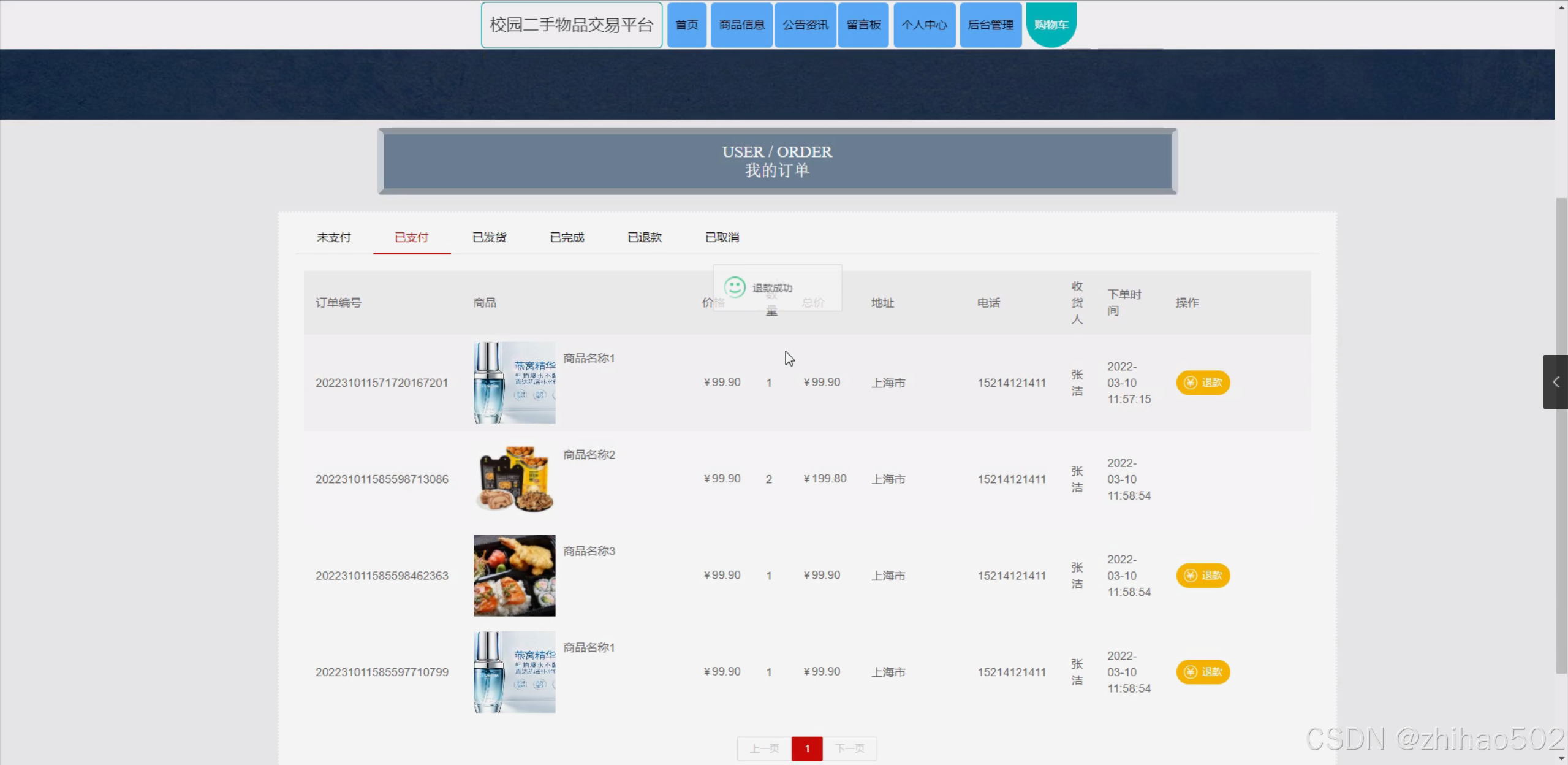Click the 下一页 next page button
The height and width of the screenshot is (765, 1568).
[849, 748]
